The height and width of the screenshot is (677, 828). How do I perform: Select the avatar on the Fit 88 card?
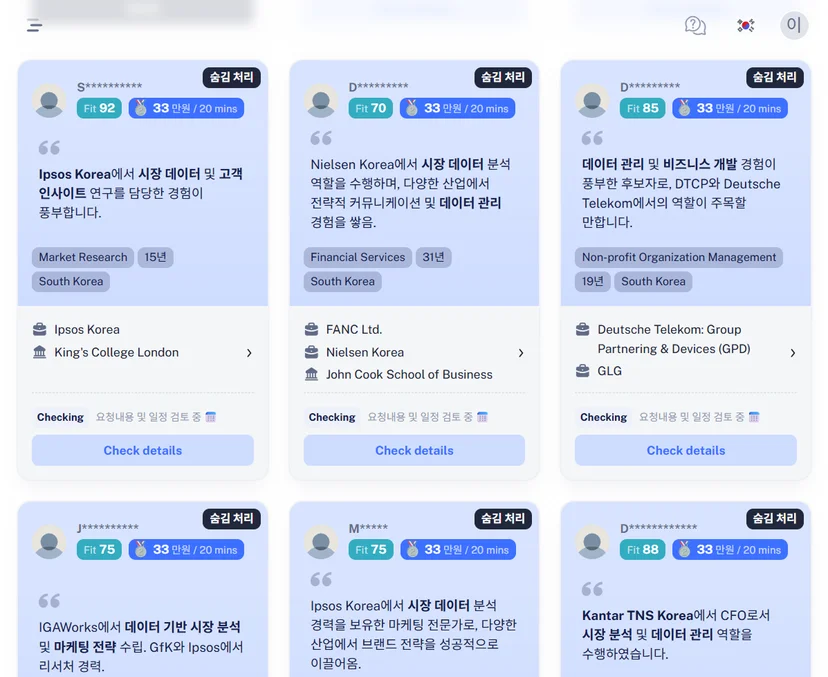[x=592, y=542]
